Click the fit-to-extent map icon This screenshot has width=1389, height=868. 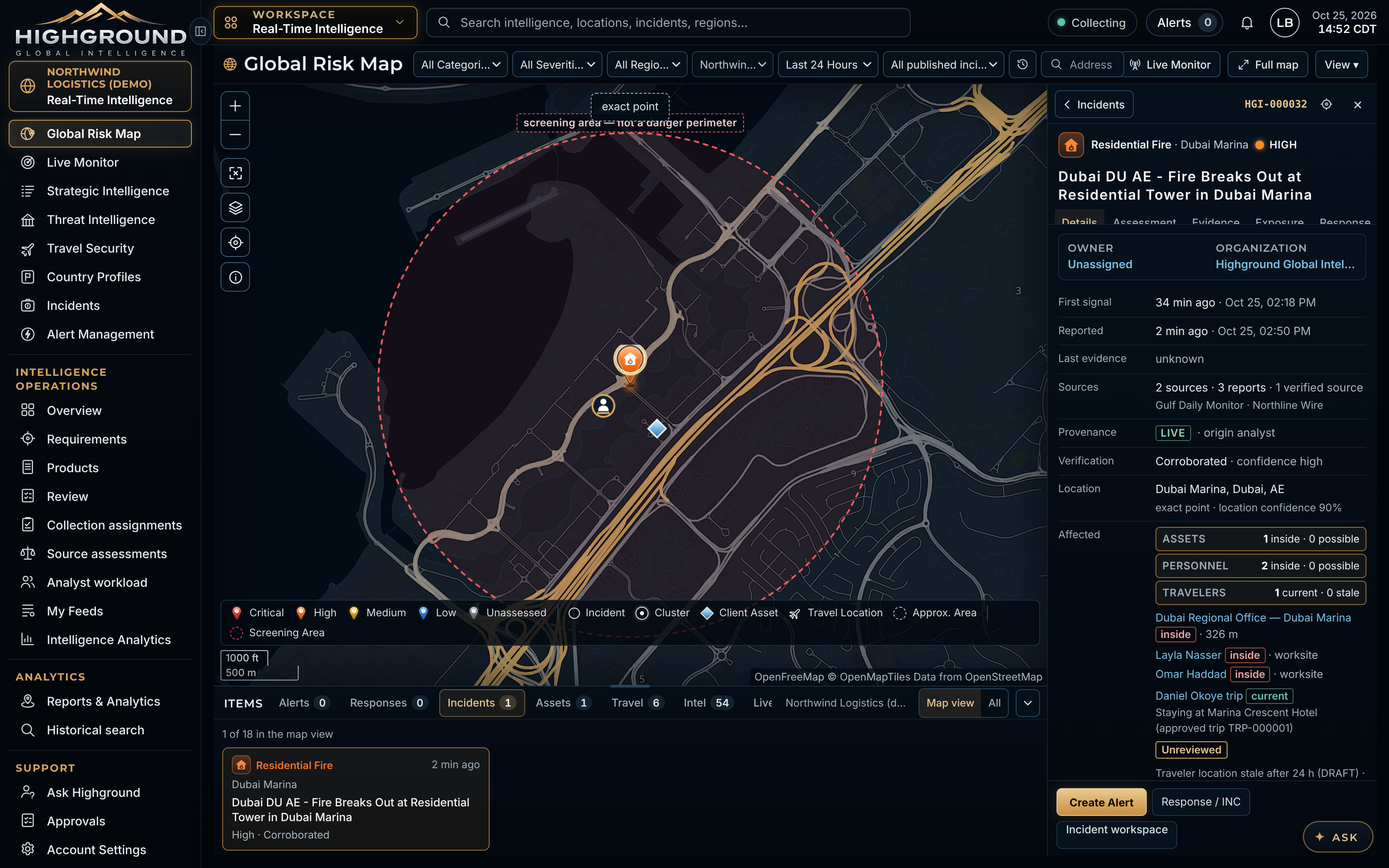(235, 173)
